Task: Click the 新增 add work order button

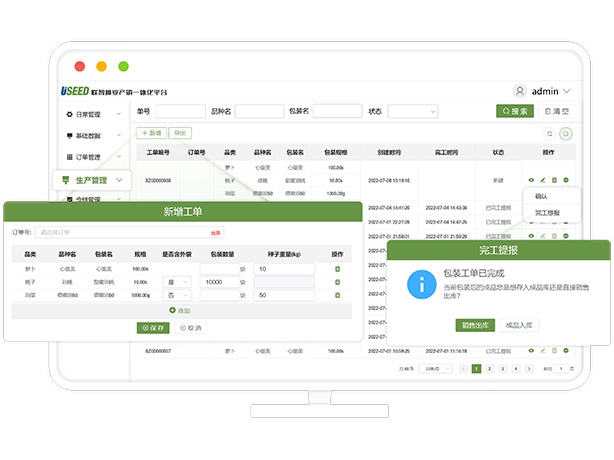Action: [152, 132]
